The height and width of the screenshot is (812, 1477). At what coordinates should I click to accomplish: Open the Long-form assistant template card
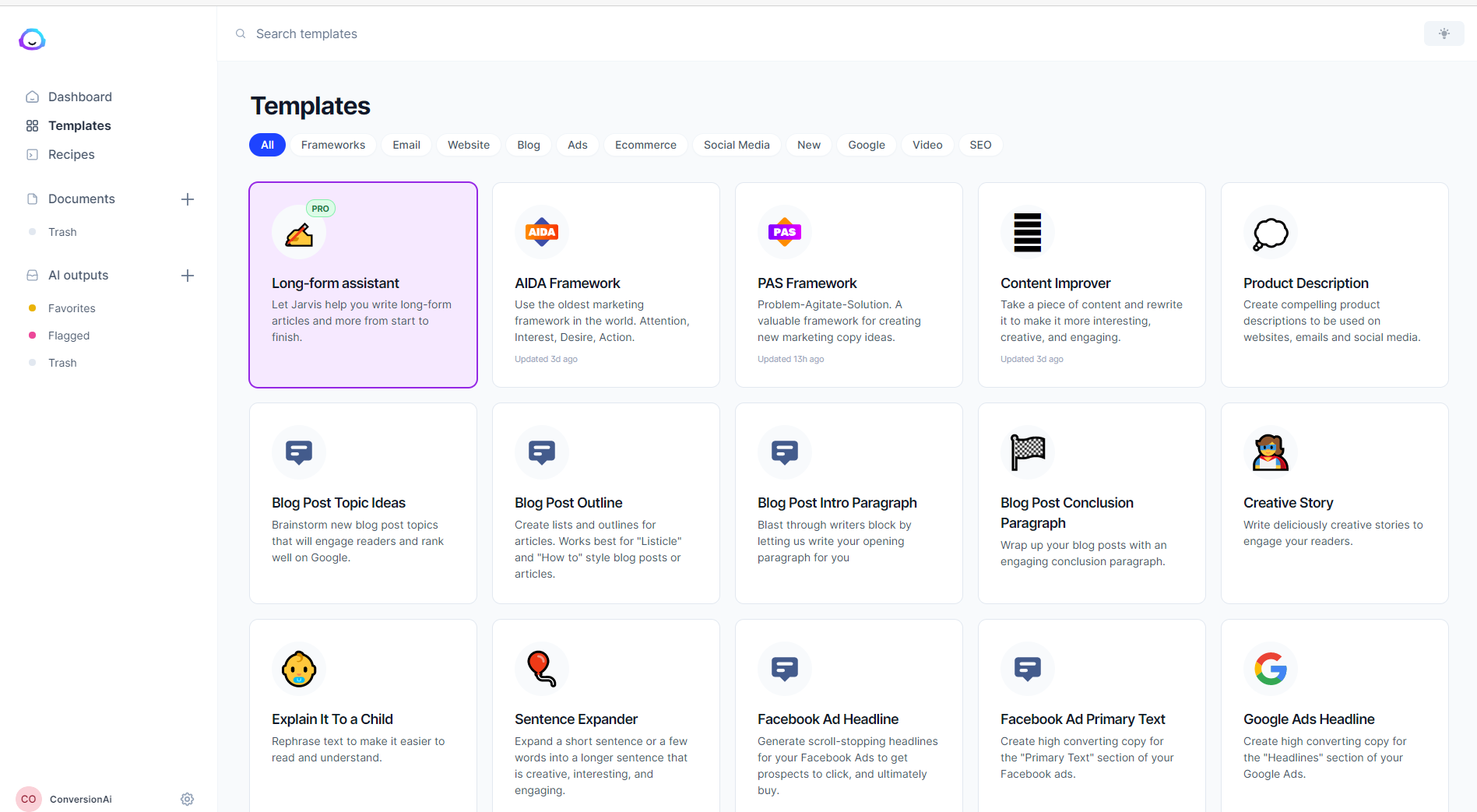coord(363,285)
